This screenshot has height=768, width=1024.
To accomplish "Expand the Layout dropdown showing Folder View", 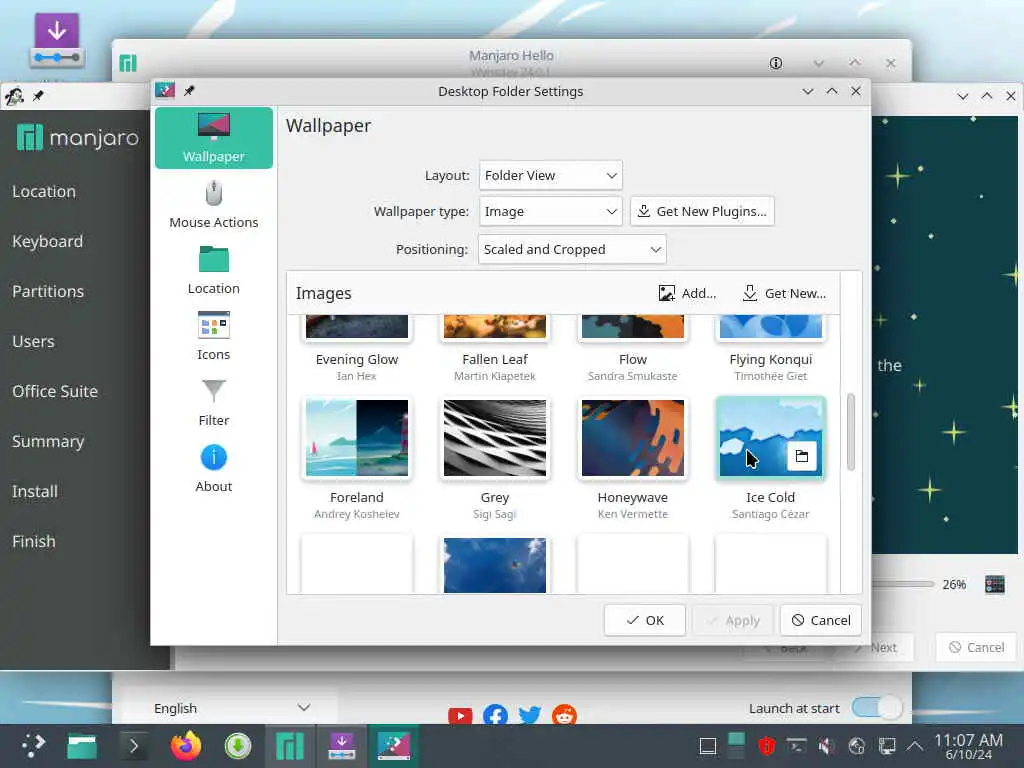I will point(551,175).
